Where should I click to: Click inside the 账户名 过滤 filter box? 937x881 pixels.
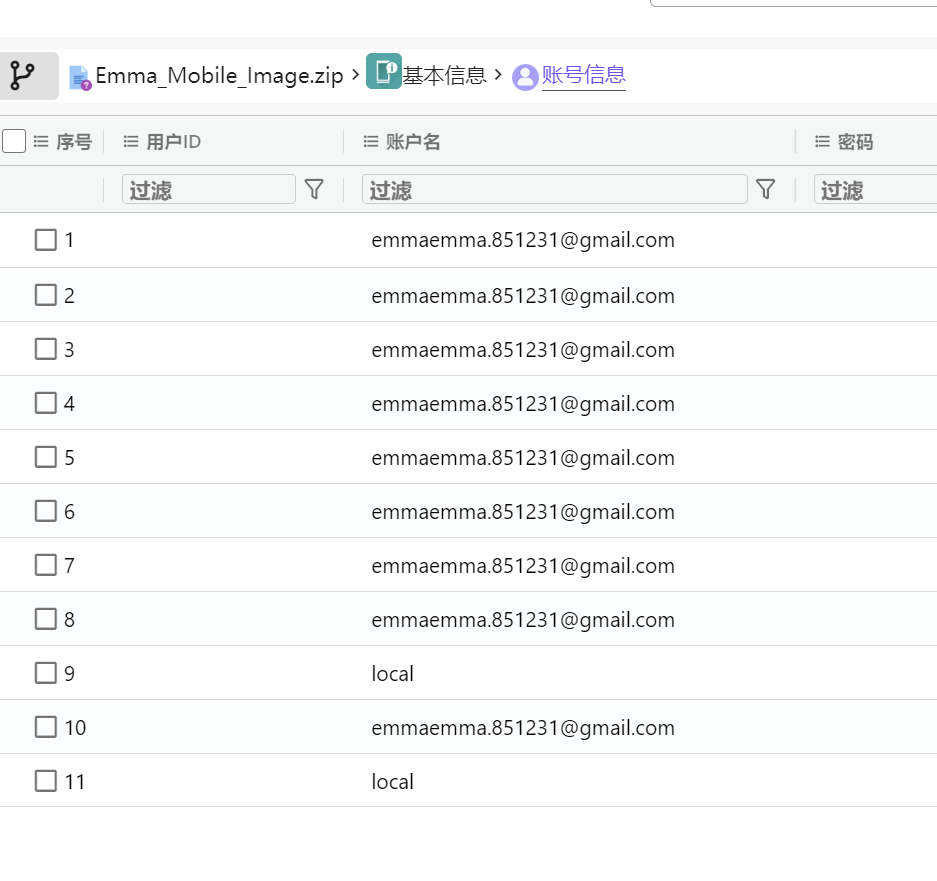point(554,189)
